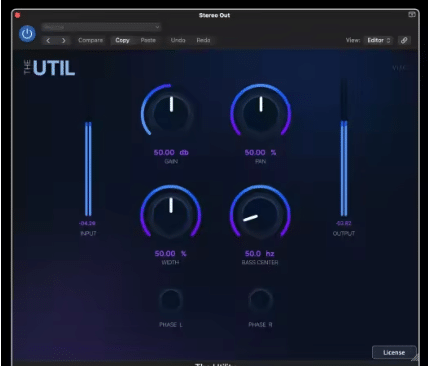Click the output level meter
This screenshot has height=366, width=428.
pyautogui.click(x=344, y=148)
